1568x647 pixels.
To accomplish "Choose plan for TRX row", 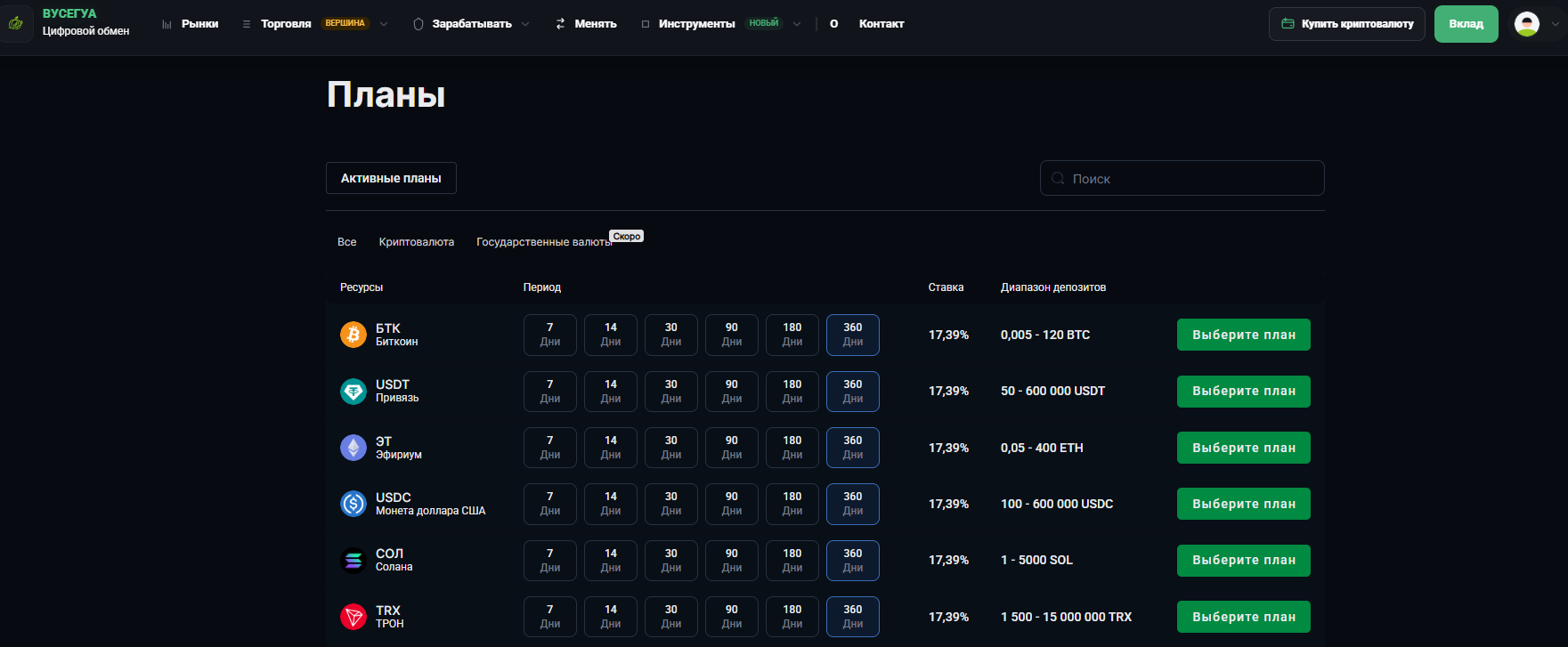I will 1244,617.
